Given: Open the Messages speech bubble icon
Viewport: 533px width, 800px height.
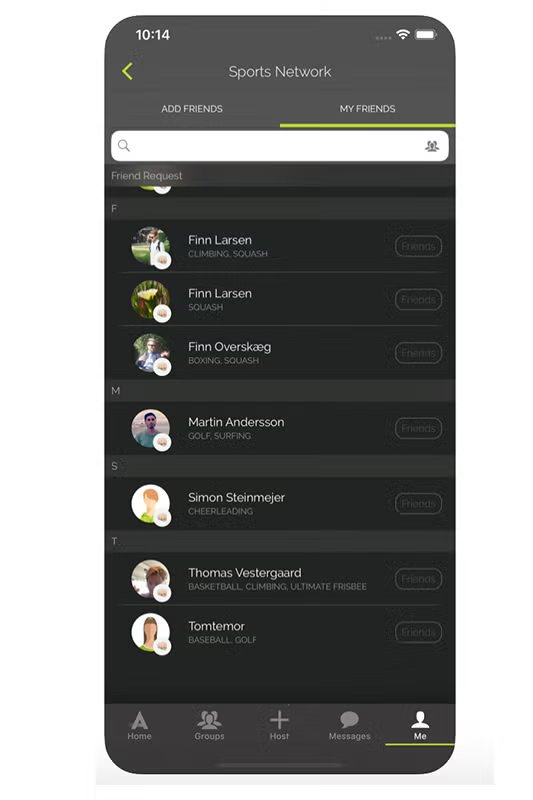Looking at the screenshot, I should pyautogui.click(x=349, y=719).
